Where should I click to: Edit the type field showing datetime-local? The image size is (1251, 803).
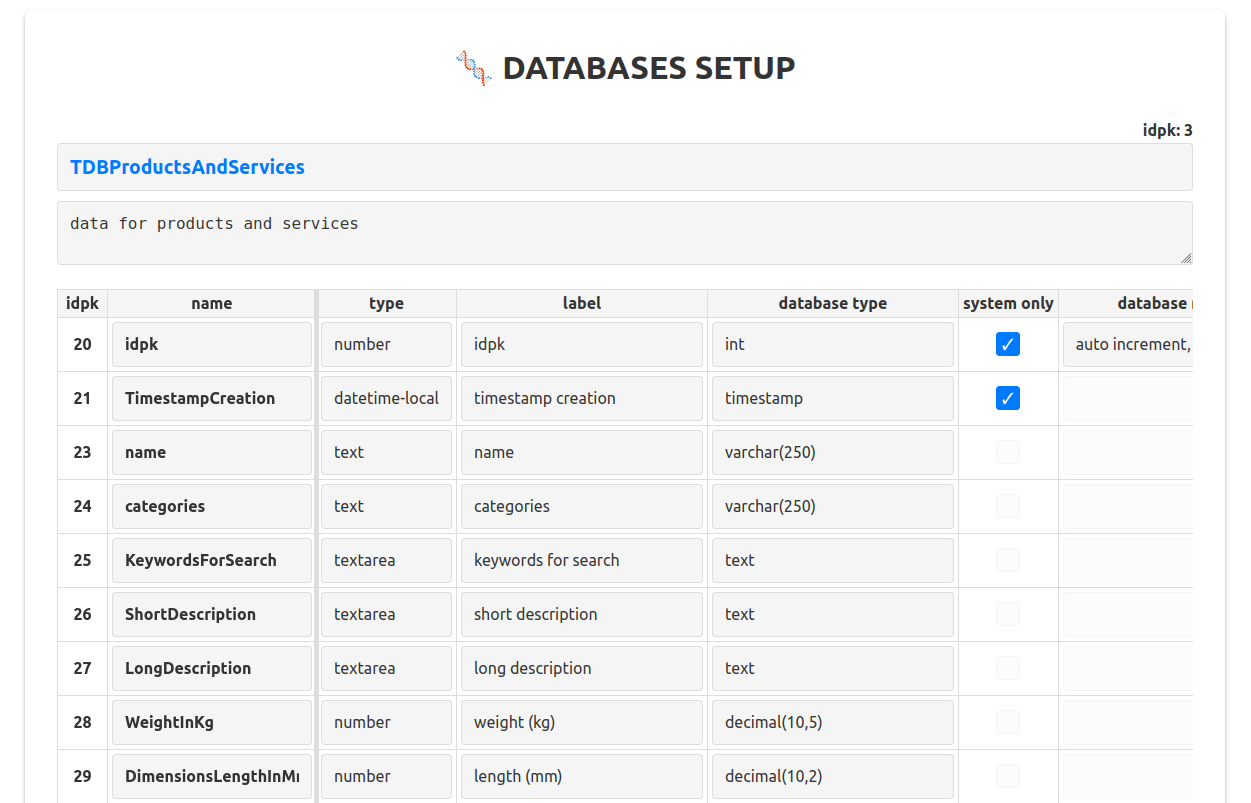pyautogui.click(x=386, y=398)
